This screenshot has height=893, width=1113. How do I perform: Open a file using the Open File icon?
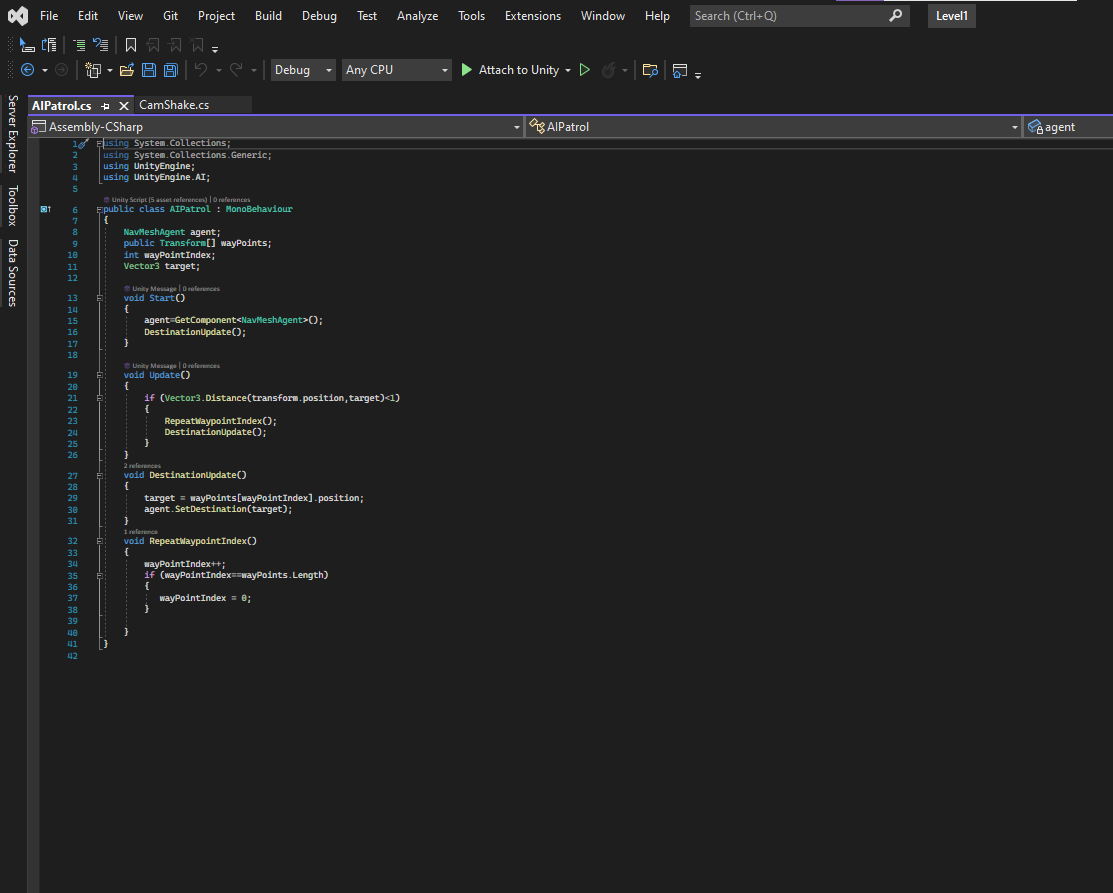pos(127,70)
